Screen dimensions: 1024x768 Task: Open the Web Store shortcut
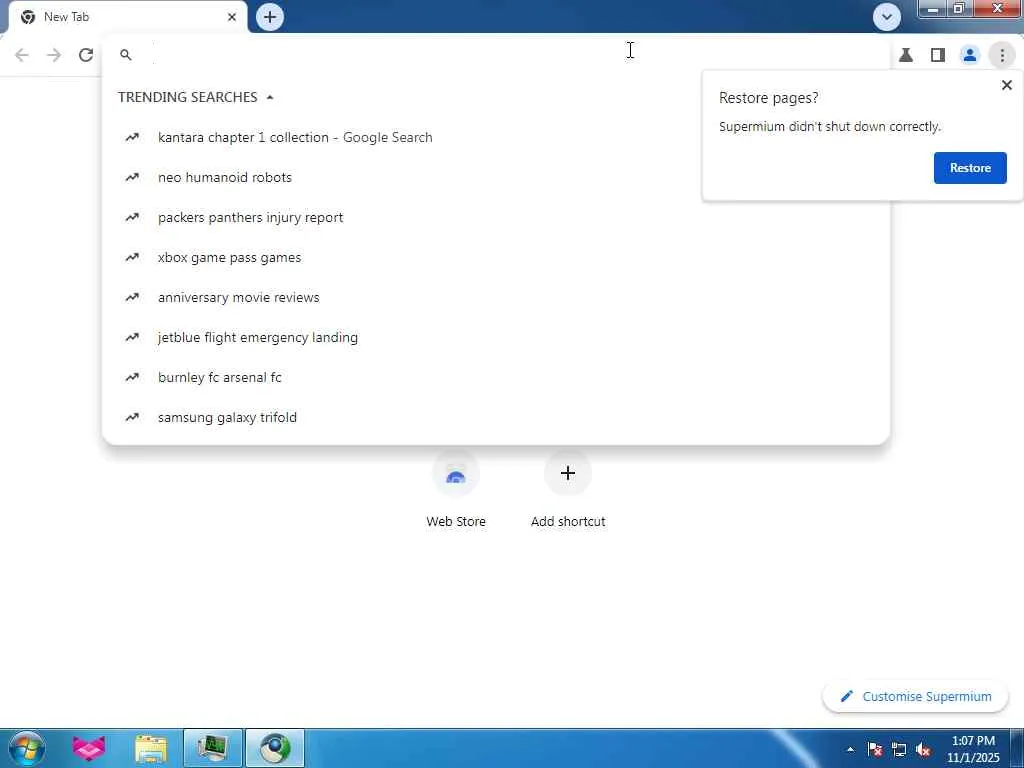coord(456,490)
